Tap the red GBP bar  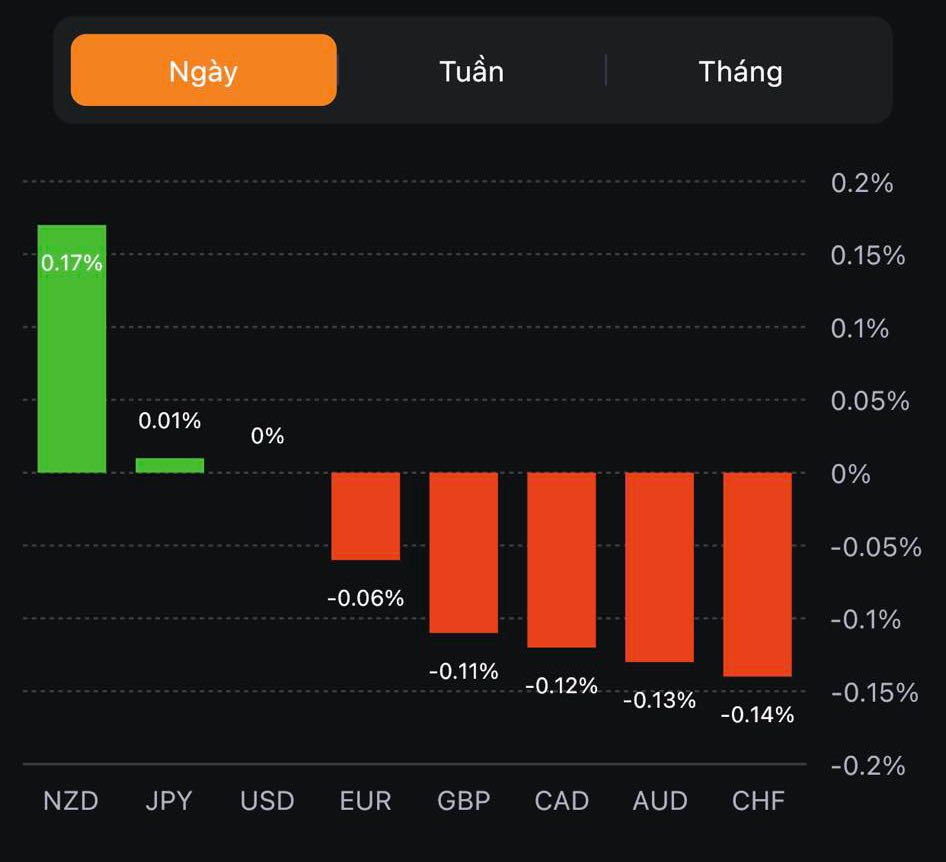pyautogui.click(x=464, y=552)
